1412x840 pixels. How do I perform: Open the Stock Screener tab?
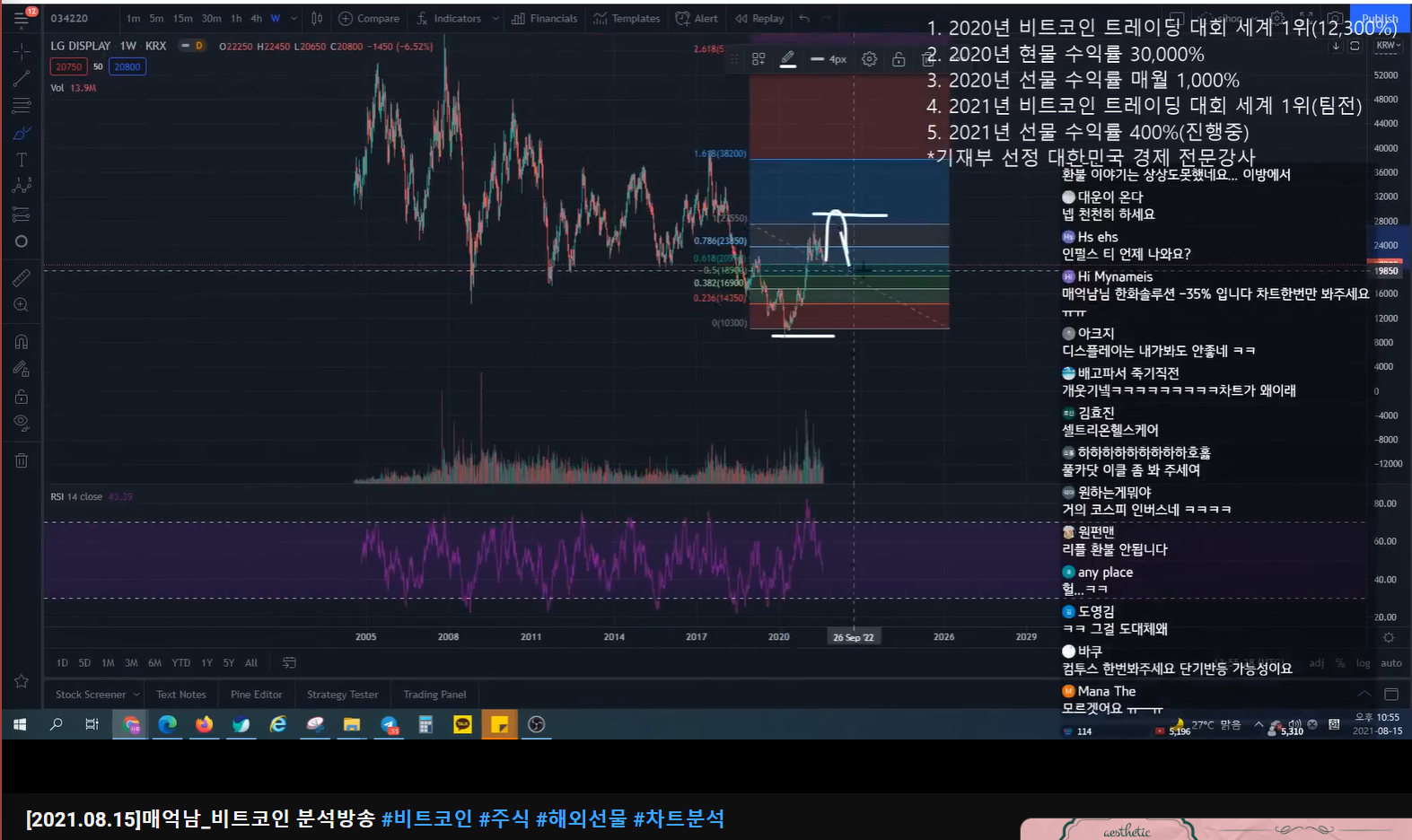click(91, 695)
